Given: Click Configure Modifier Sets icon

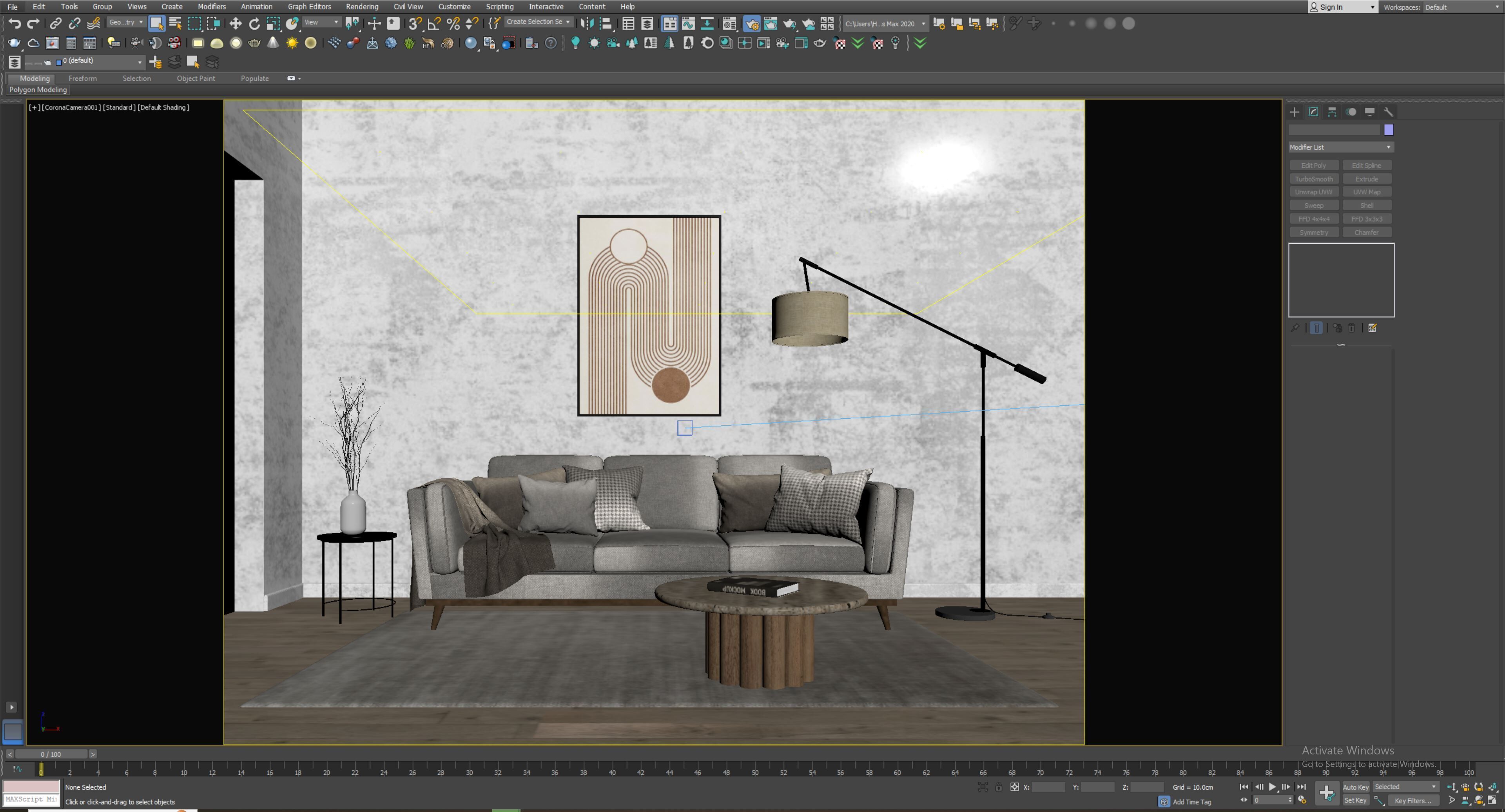Looking at the screenshot, I should [x=1373, y=328].
